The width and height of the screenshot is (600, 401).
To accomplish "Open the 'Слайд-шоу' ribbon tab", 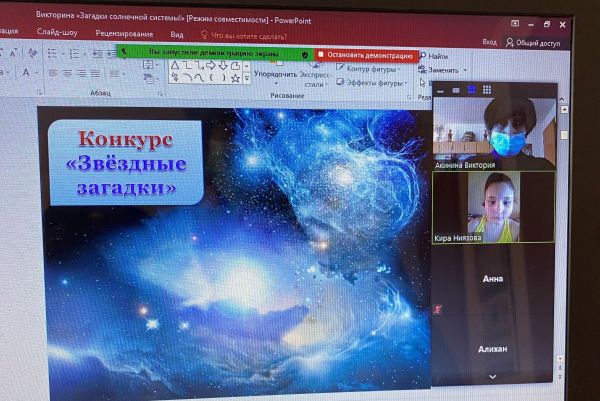I will pos(58,32).
